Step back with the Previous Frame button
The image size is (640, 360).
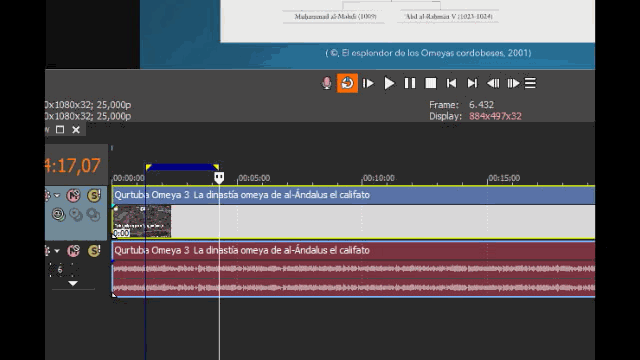pos(493,83)
